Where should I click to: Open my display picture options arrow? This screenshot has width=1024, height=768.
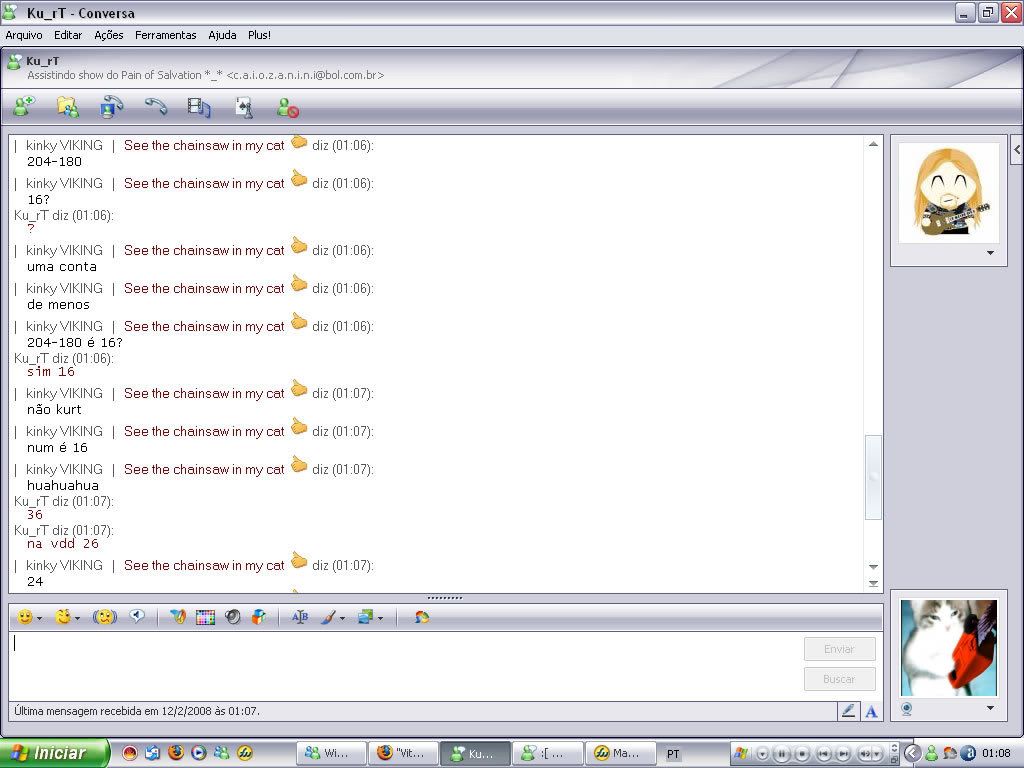pyautogui.click(x=991, y=708)
